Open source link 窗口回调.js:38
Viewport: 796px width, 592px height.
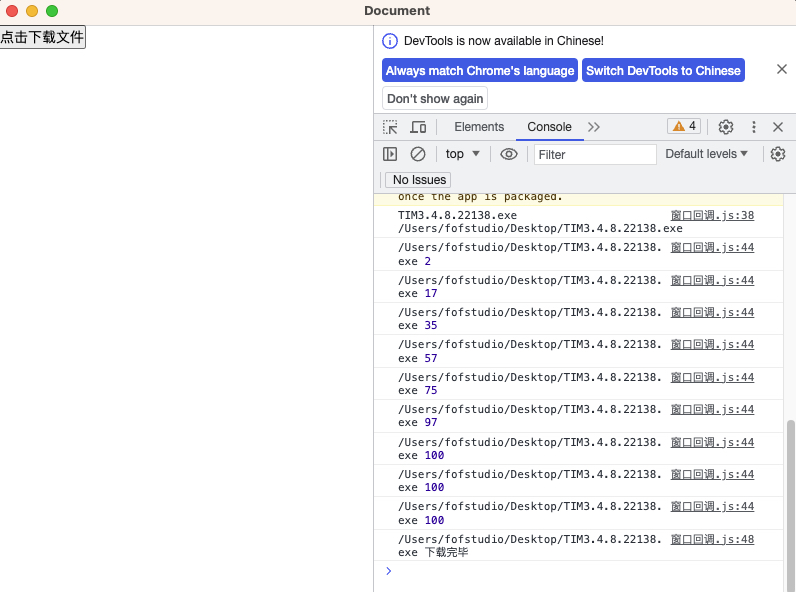(x=712, y=215)
